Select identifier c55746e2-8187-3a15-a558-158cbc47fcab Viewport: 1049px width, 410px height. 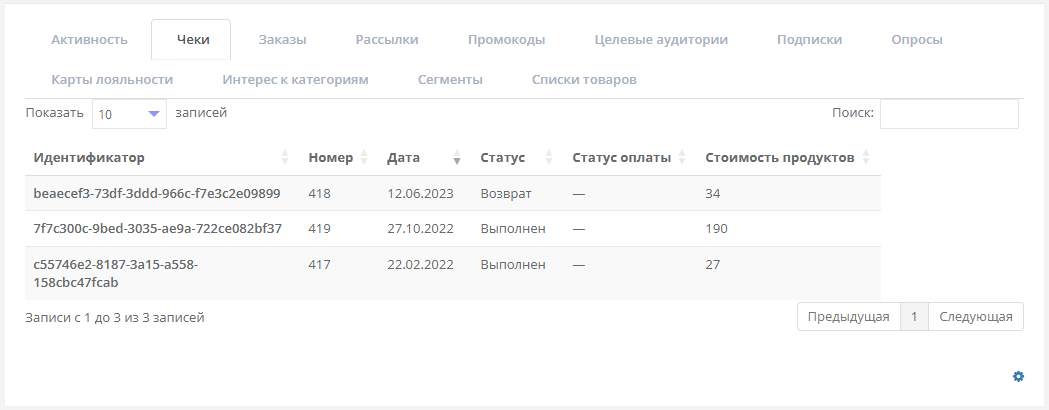[116, 274]
